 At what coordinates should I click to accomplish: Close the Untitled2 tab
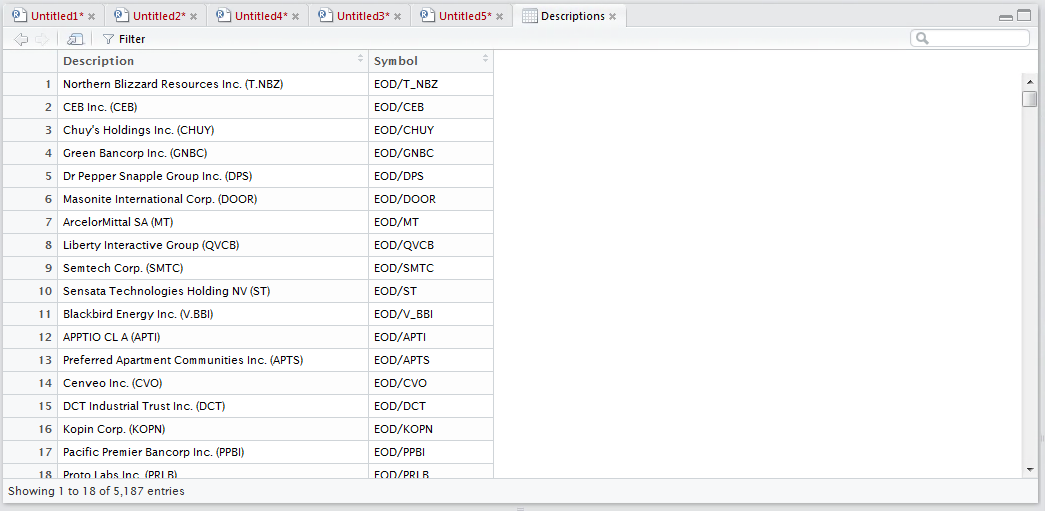point(193,17)
